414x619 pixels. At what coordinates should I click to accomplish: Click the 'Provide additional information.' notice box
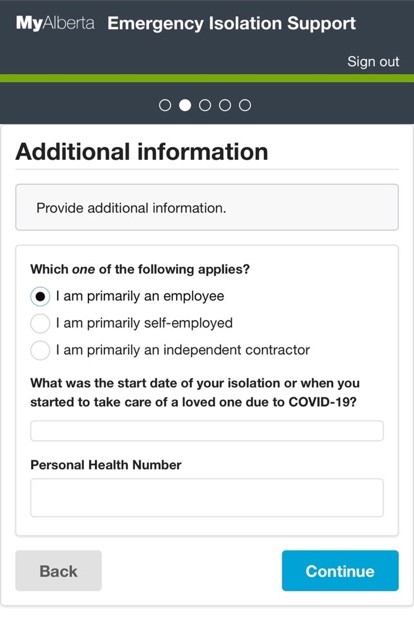click(207, 207)
